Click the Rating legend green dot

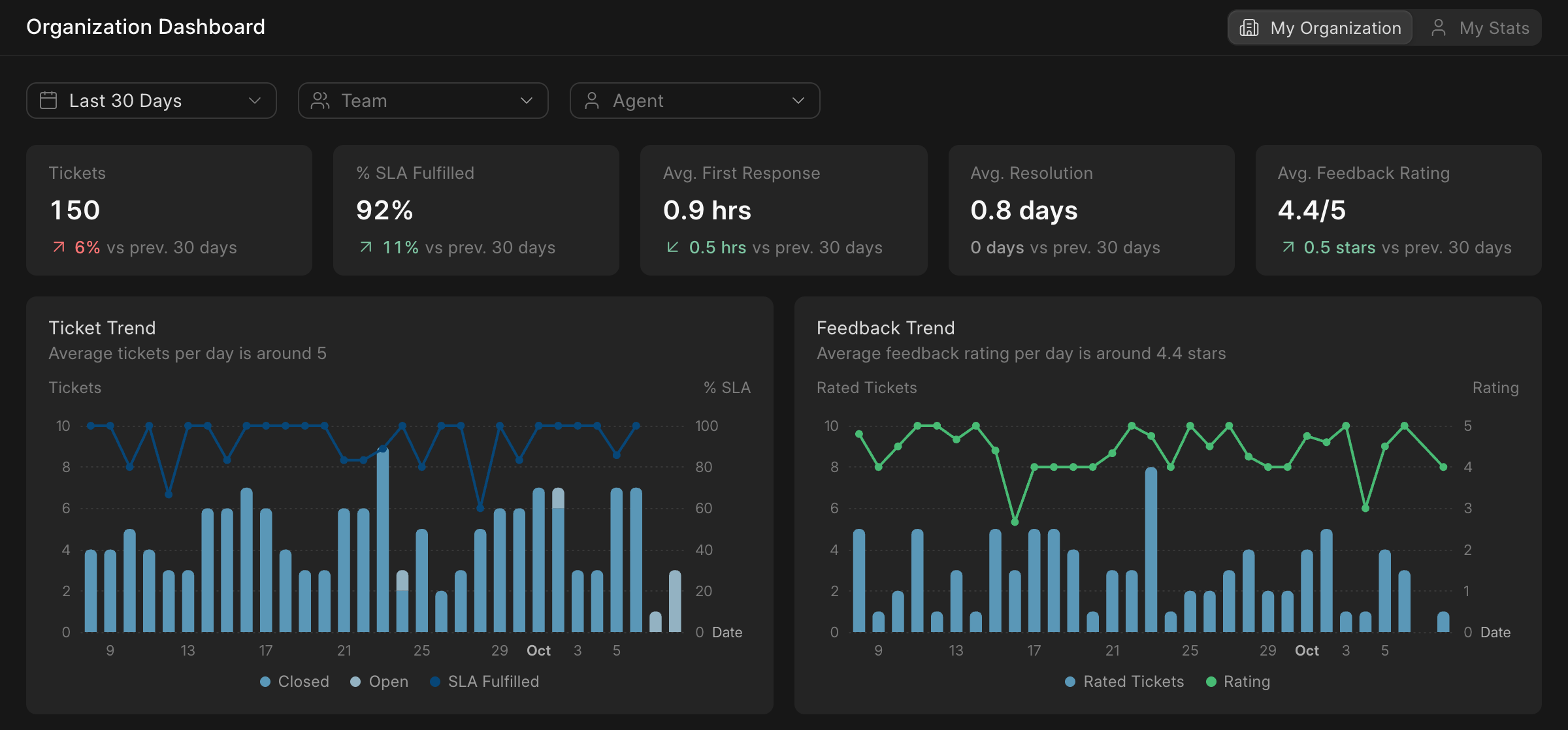tap(1211, 682)
